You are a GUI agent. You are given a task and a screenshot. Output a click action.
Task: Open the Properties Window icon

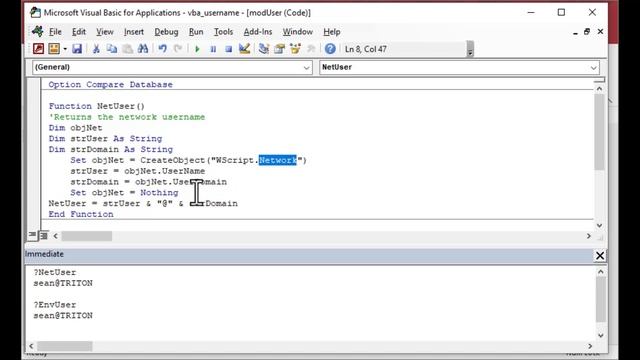280,49
